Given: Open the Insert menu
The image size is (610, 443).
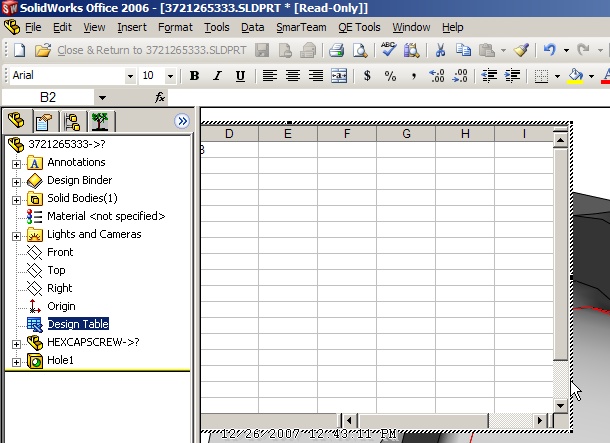Looking at the screenshot, I should [x=132, y=27].
